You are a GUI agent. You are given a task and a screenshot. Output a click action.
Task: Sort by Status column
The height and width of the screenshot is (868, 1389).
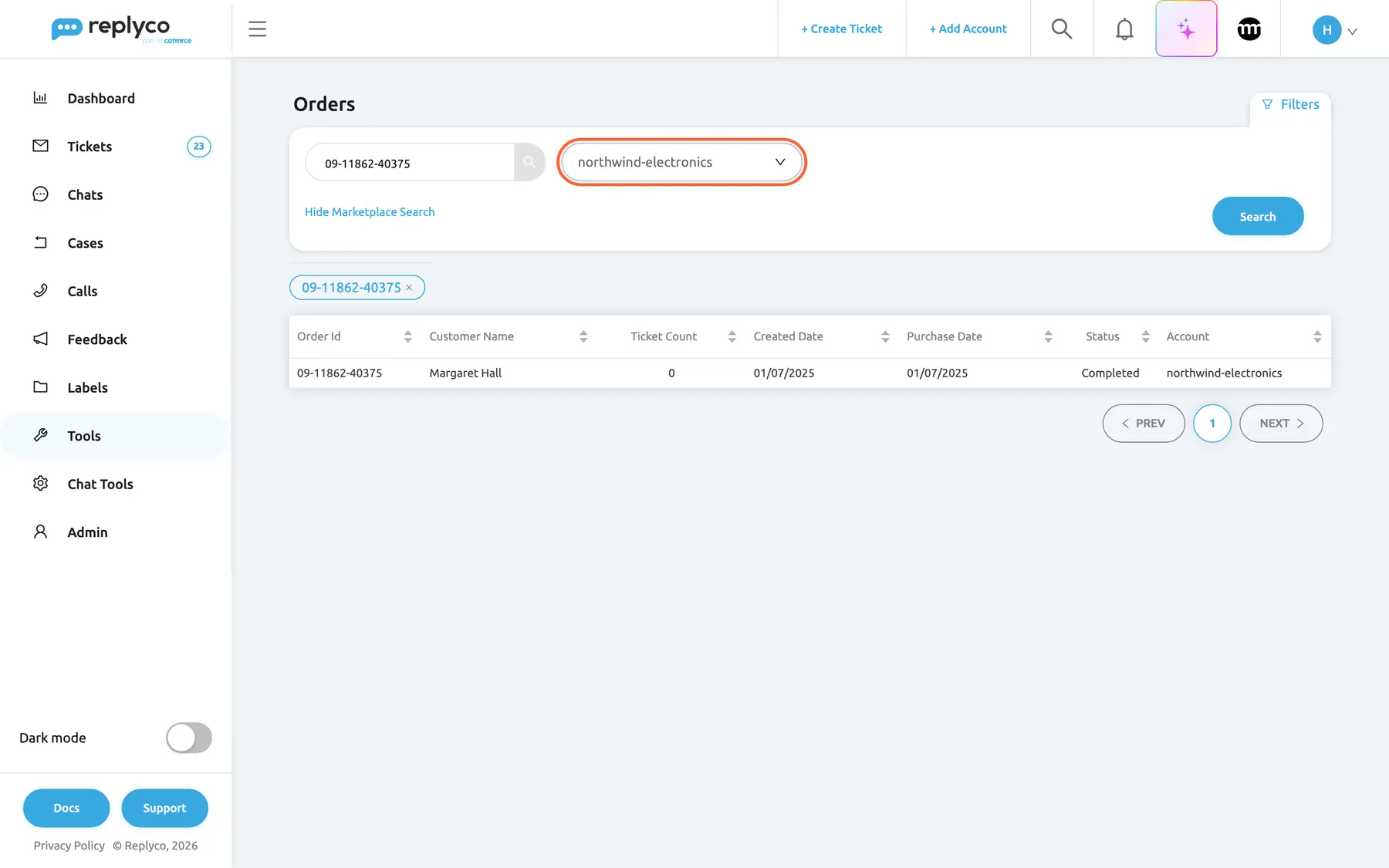coord(1145,336)
